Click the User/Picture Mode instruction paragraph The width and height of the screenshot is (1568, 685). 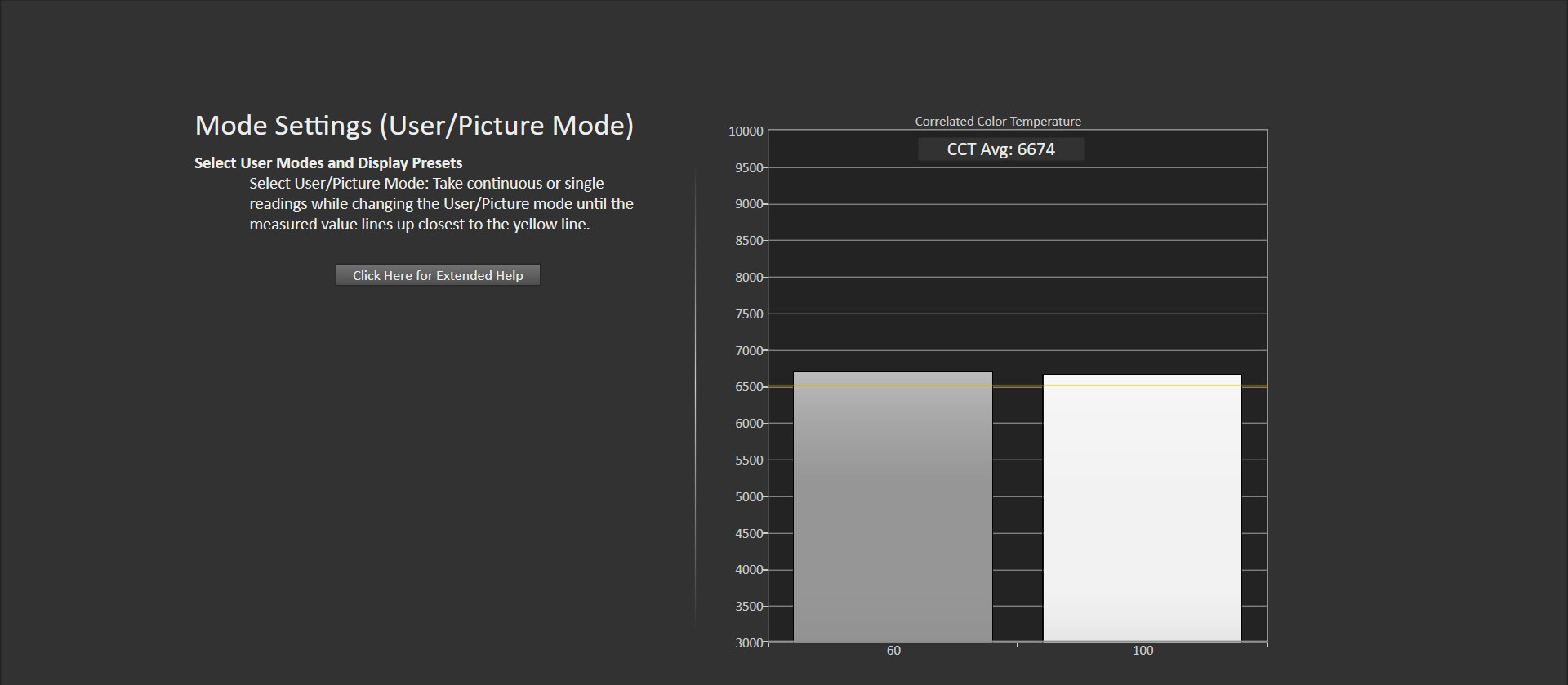pos(441,204)
